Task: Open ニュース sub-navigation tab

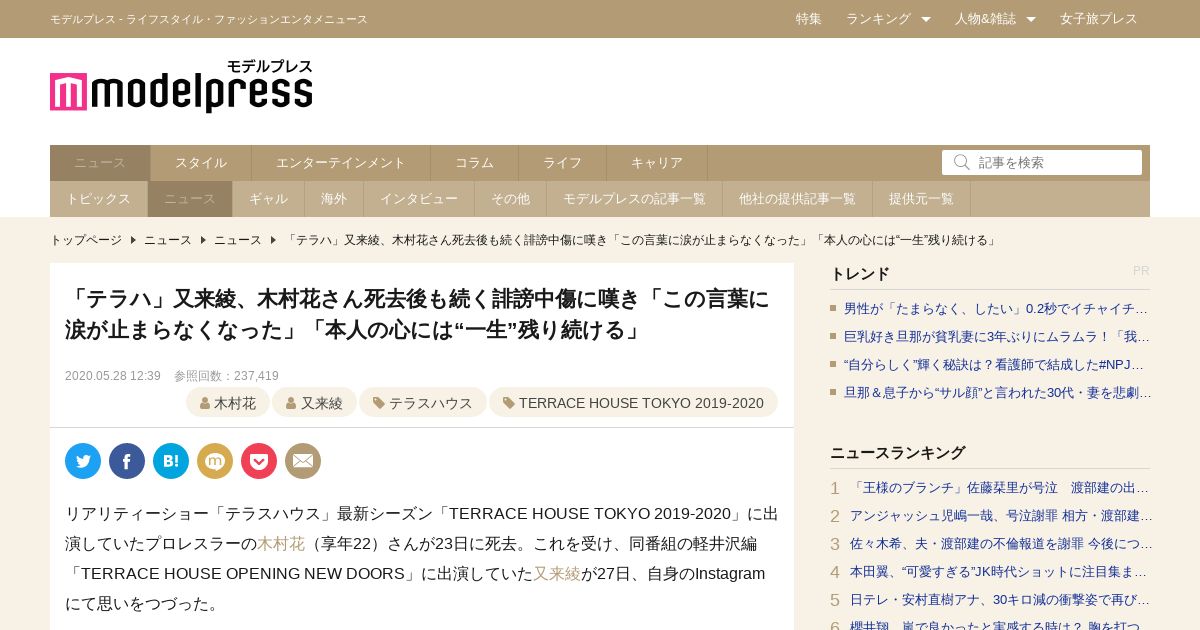Action: [x=190, y=199]
